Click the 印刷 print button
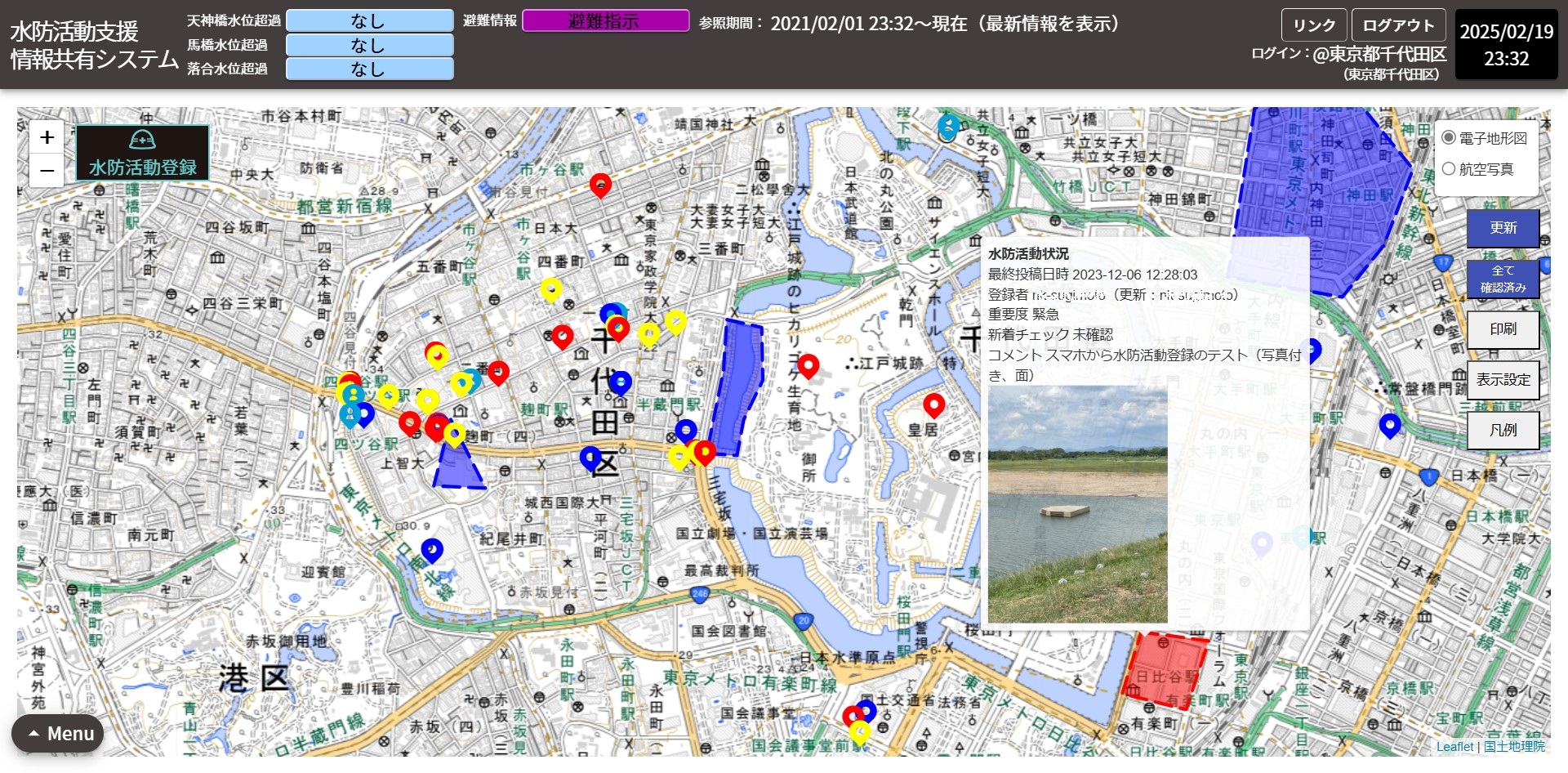The height and width of the screenshot is (773, 1568). (x=1503, y=329)
